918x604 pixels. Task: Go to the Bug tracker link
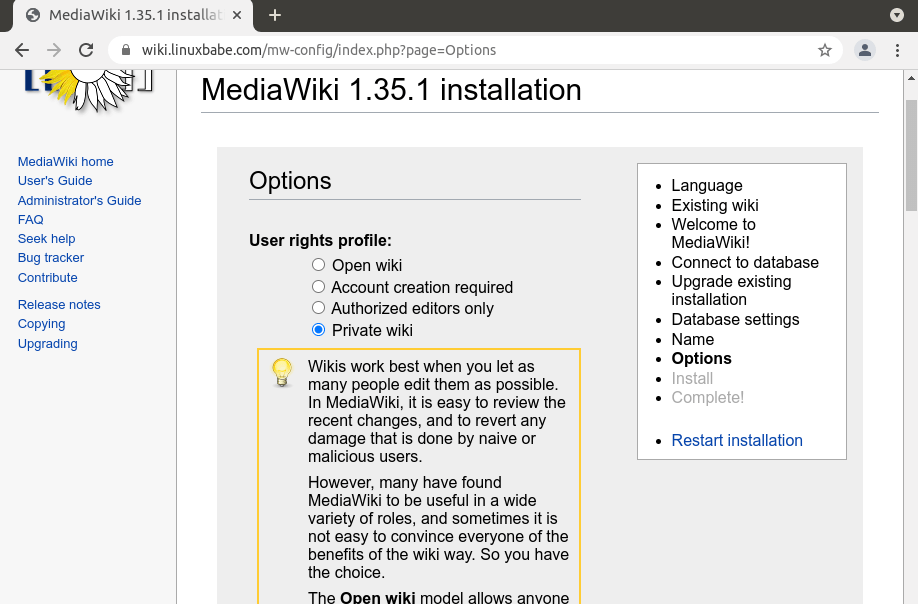pyautogui.click(x=51, y=258)
